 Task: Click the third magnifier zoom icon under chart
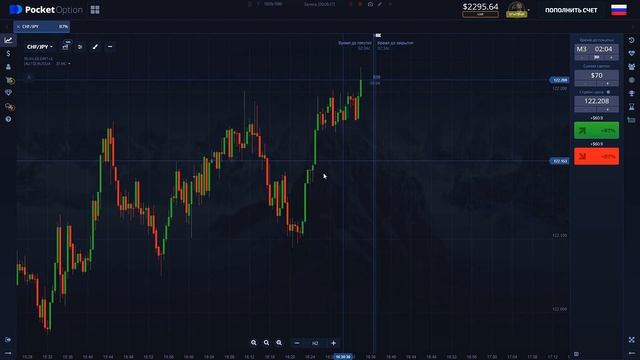[279, 343]
